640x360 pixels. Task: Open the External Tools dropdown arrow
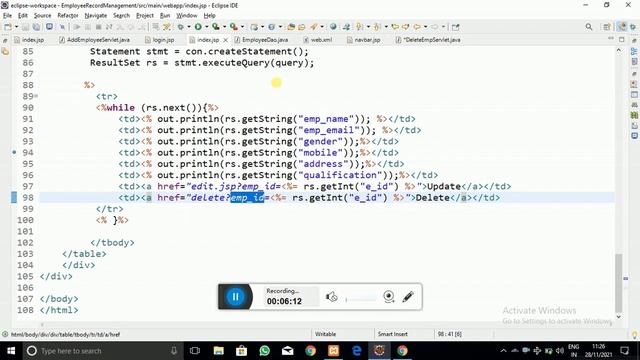coord(242,27)
